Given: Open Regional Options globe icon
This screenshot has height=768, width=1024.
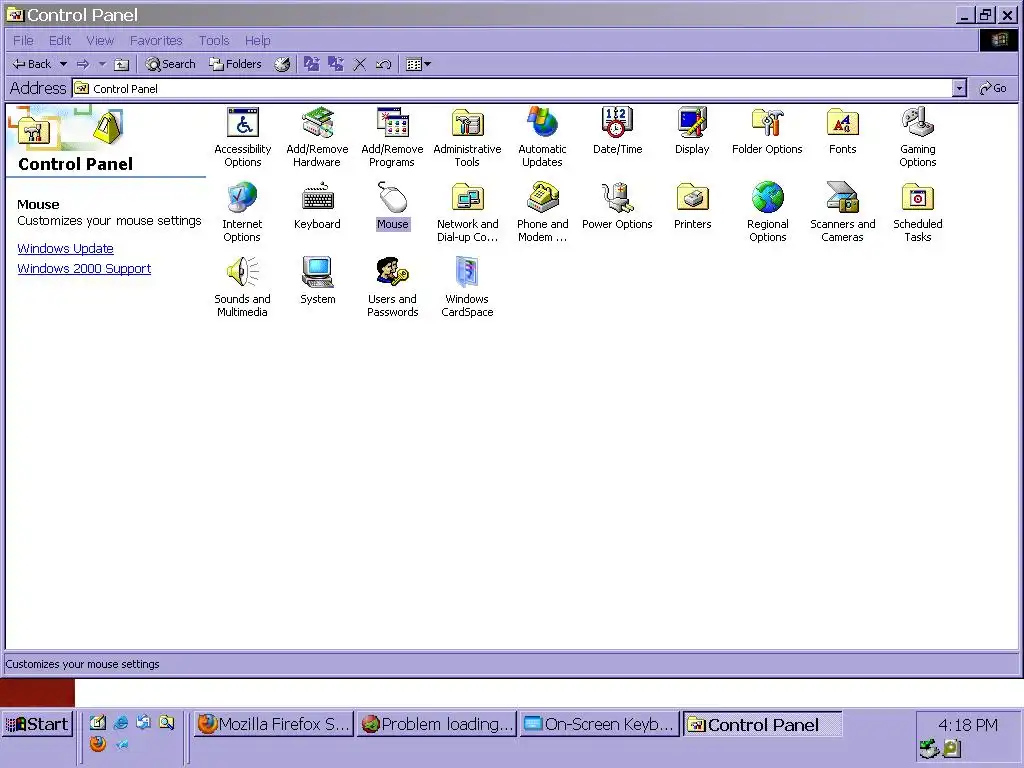Looking at the screenshot, I should [767, 197].
